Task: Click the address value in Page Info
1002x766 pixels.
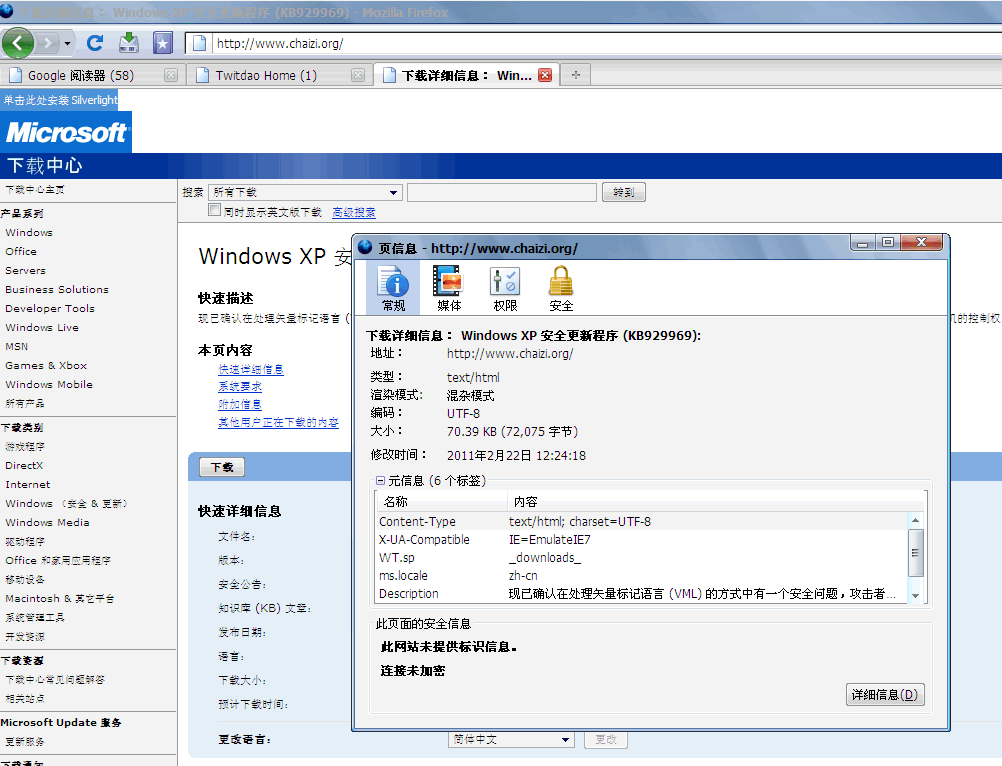Action: coord(509,353)
